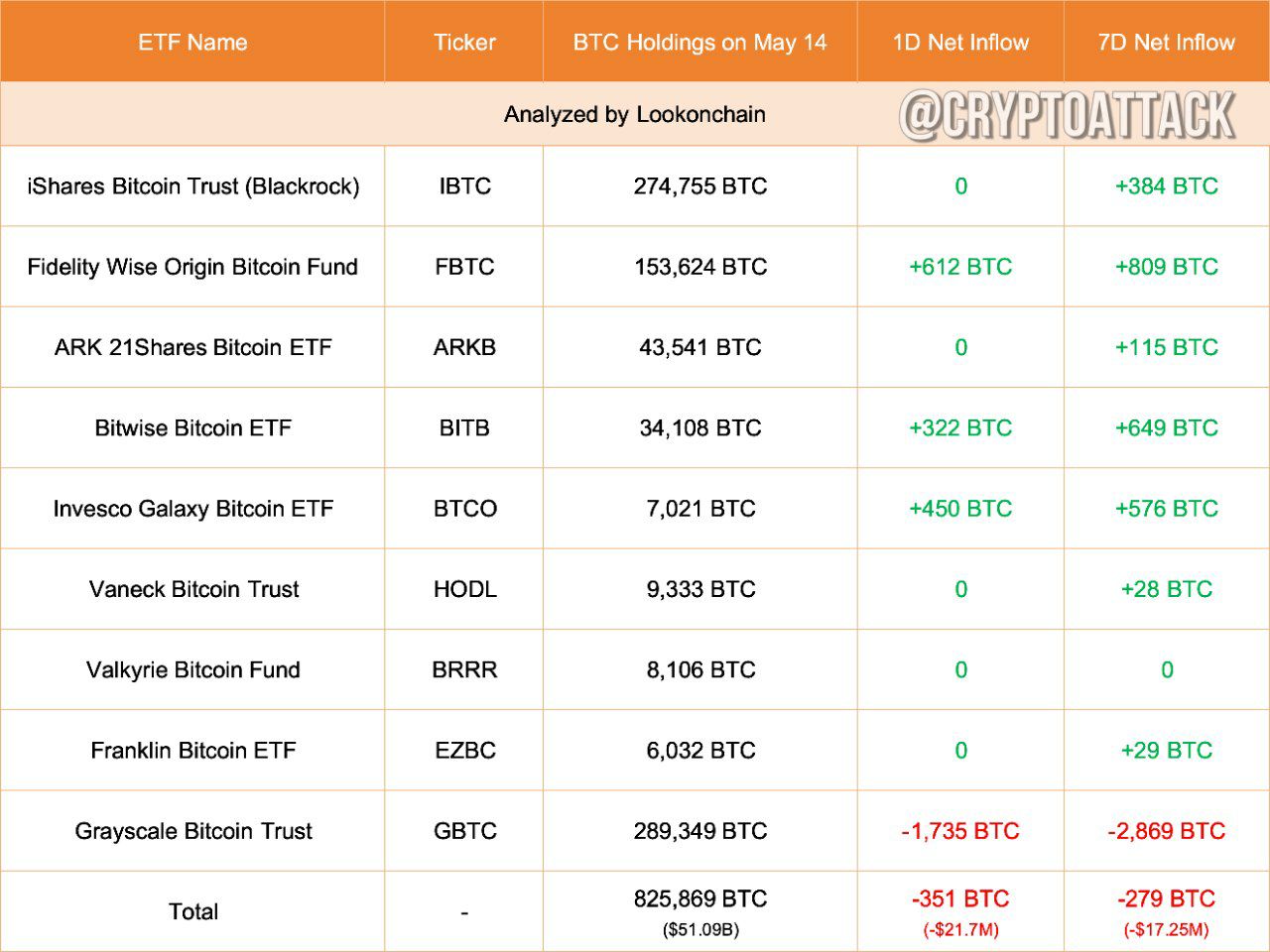
Task: Select the ARKB ticker cell
Action: click(x=464, y=347)
